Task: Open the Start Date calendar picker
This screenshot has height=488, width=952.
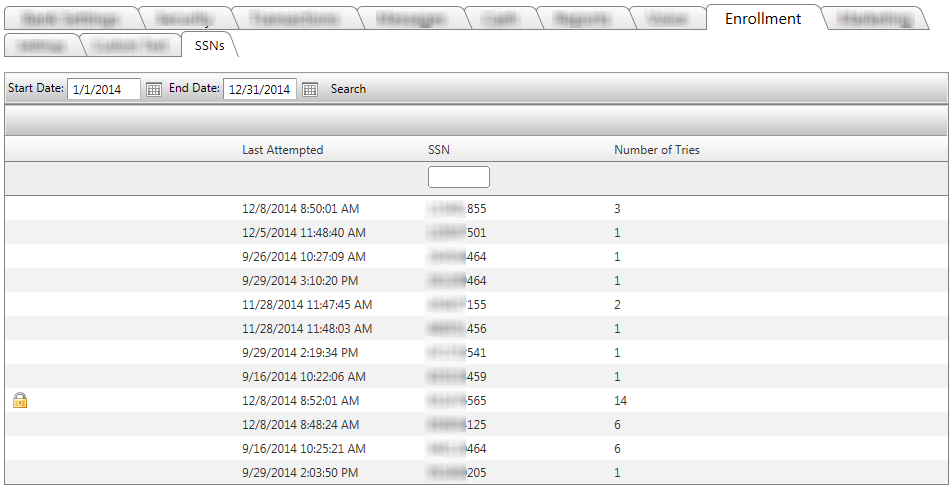Action: click(154, 89)
